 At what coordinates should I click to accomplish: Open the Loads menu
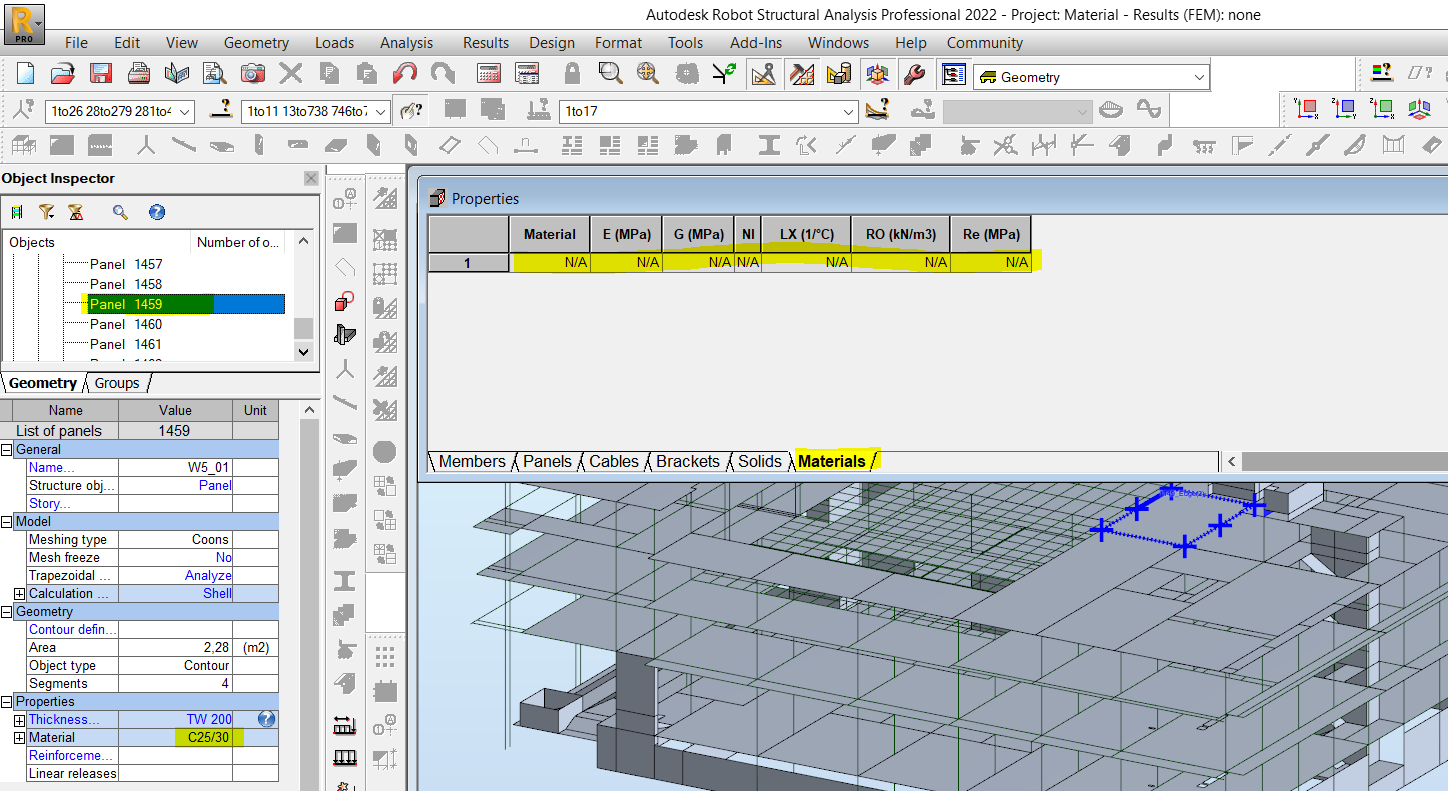point(334,43)
